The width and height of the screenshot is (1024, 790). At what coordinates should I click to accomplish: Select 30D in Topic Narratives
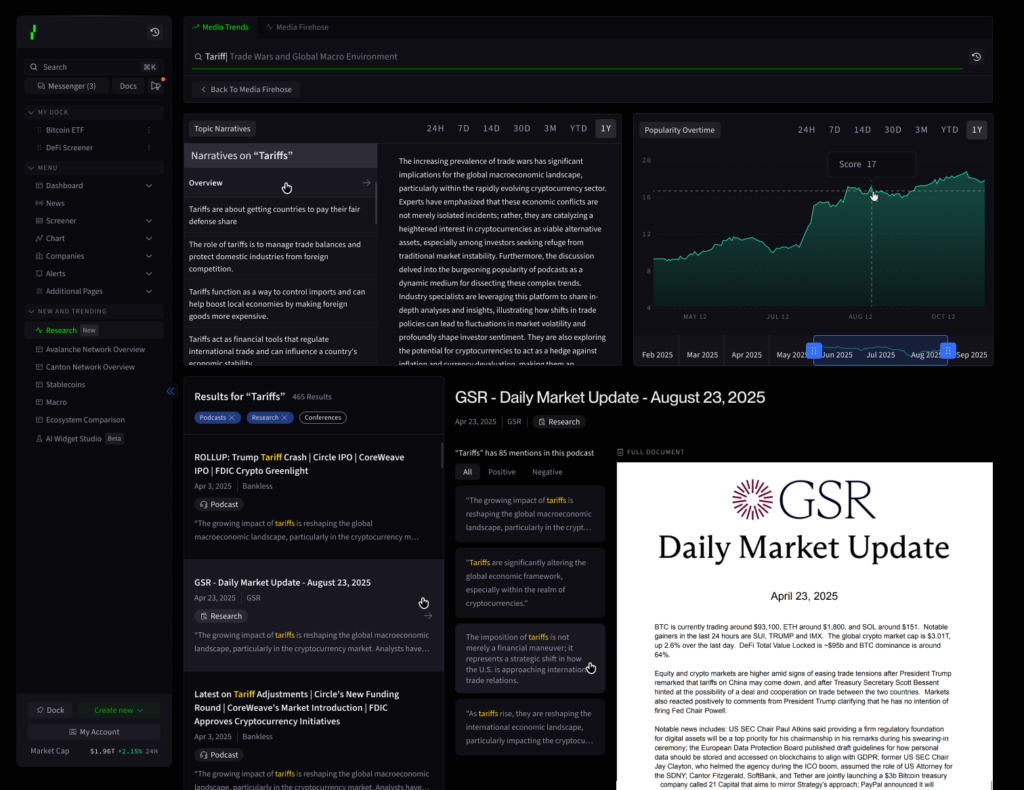pos(521,129)
